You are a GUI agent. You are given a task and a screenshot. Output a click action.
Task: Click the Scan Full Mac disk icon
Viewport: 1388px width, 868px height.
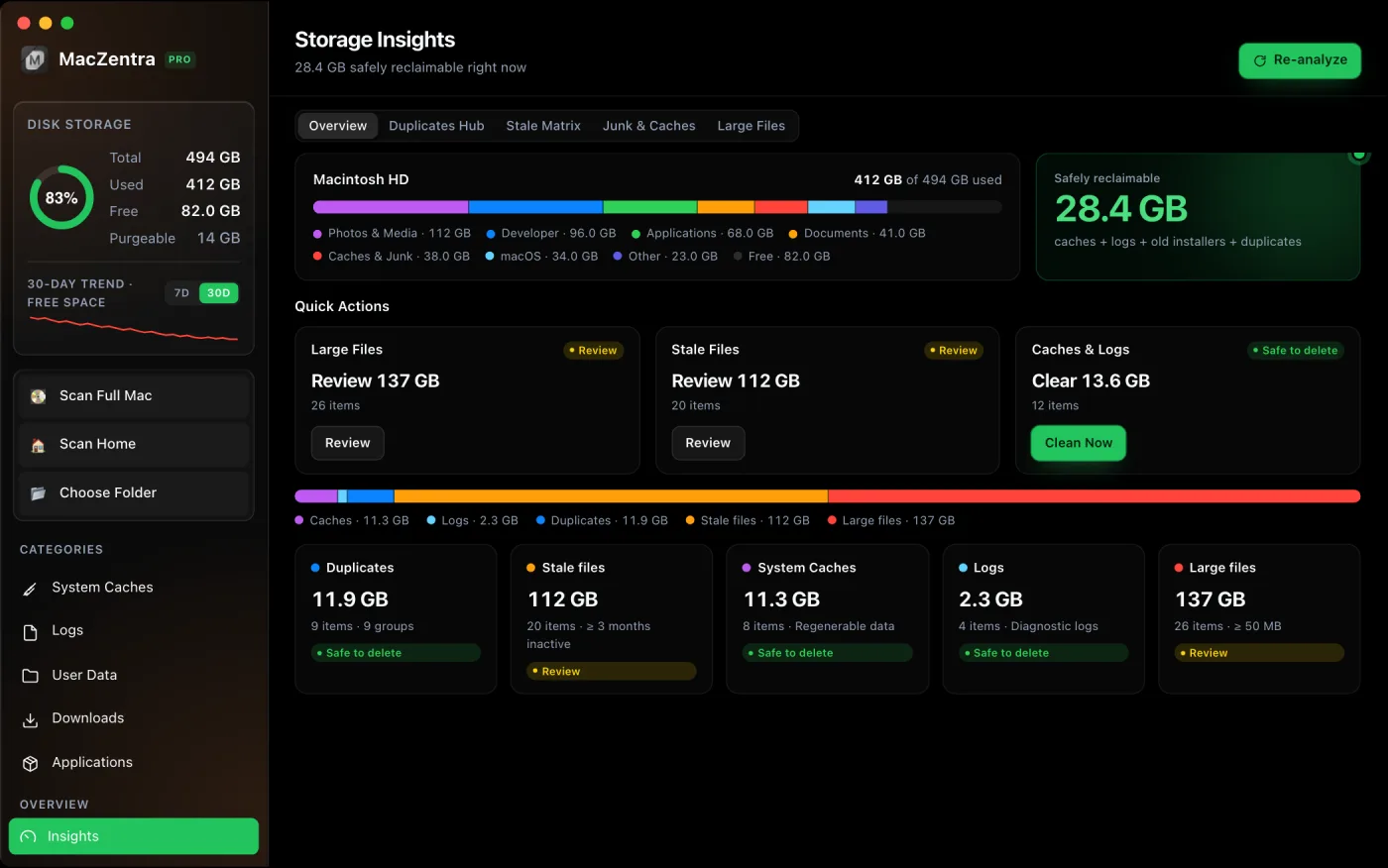coord(39,396)
